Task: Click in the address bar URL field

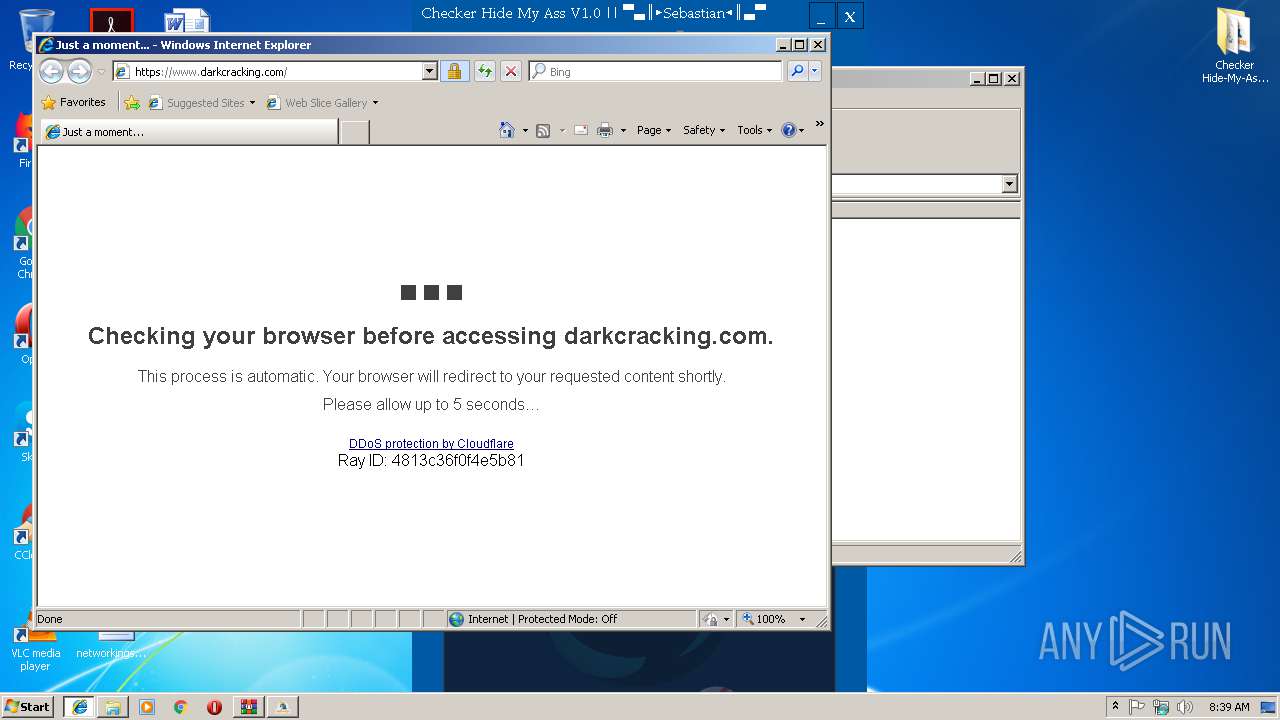Action: (x=267, y=71)
